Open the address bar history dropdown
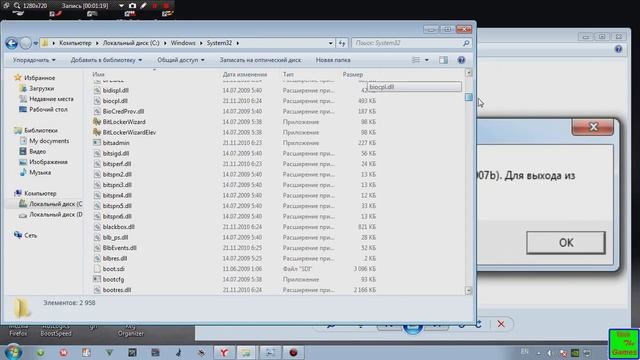The image size is (640, 360). tap(330, 43)
